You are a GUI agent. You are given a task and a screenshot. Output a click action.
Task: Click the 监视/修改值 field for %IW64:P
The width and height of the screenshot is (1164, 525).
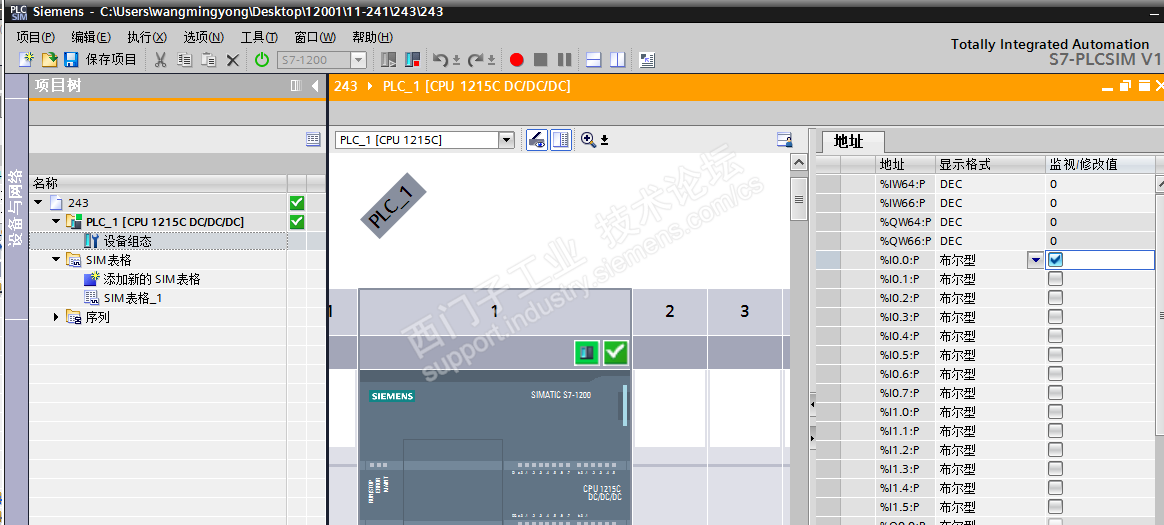point(1101,183)
